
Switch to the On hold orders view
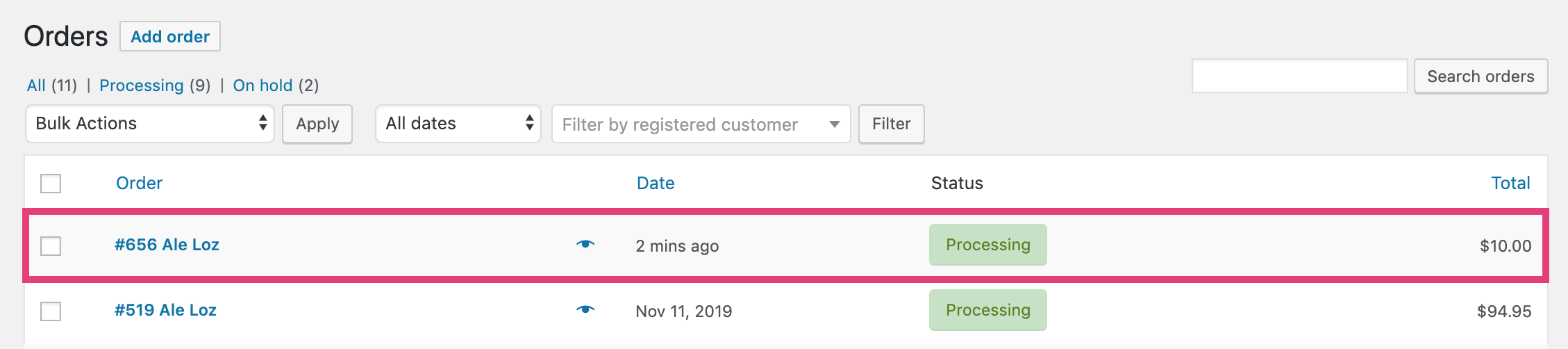point(262,86)
